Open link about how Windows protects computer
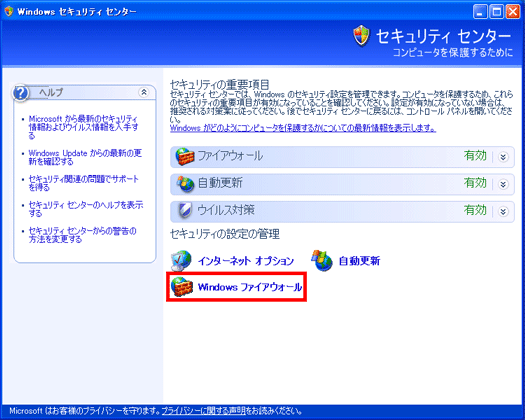This screenshot has height=420, width=525. click(x=303, y=128)
